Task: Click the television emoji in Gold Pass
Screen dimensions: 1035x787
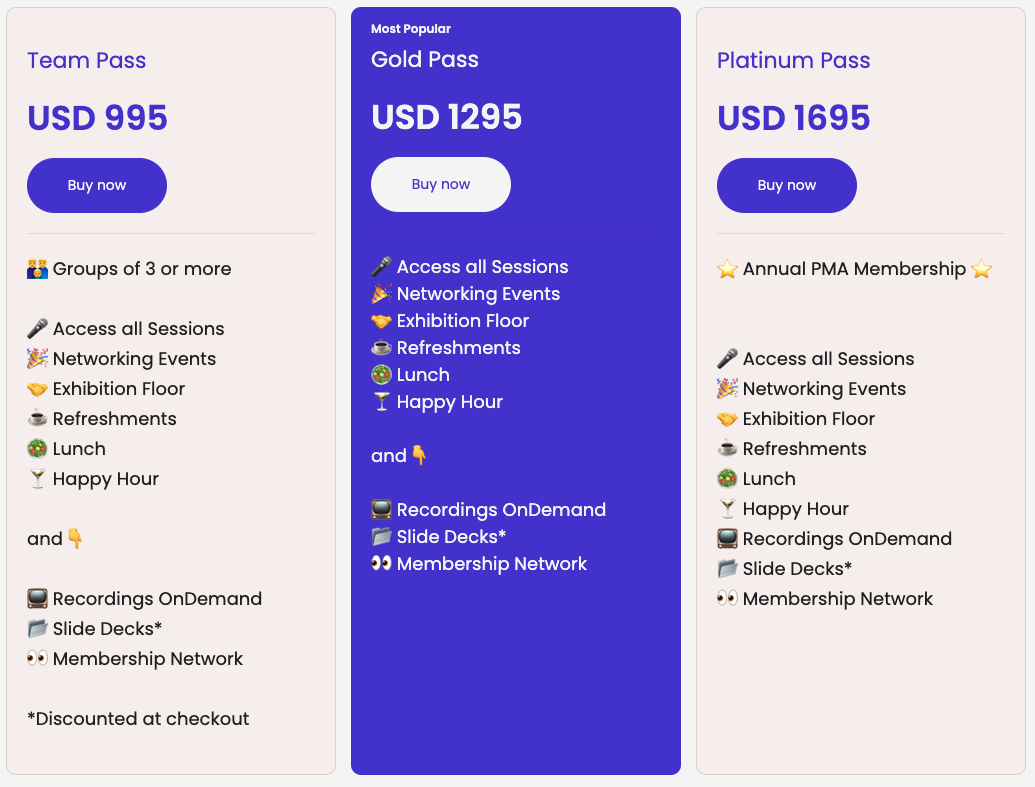Action: pos(382,510)
